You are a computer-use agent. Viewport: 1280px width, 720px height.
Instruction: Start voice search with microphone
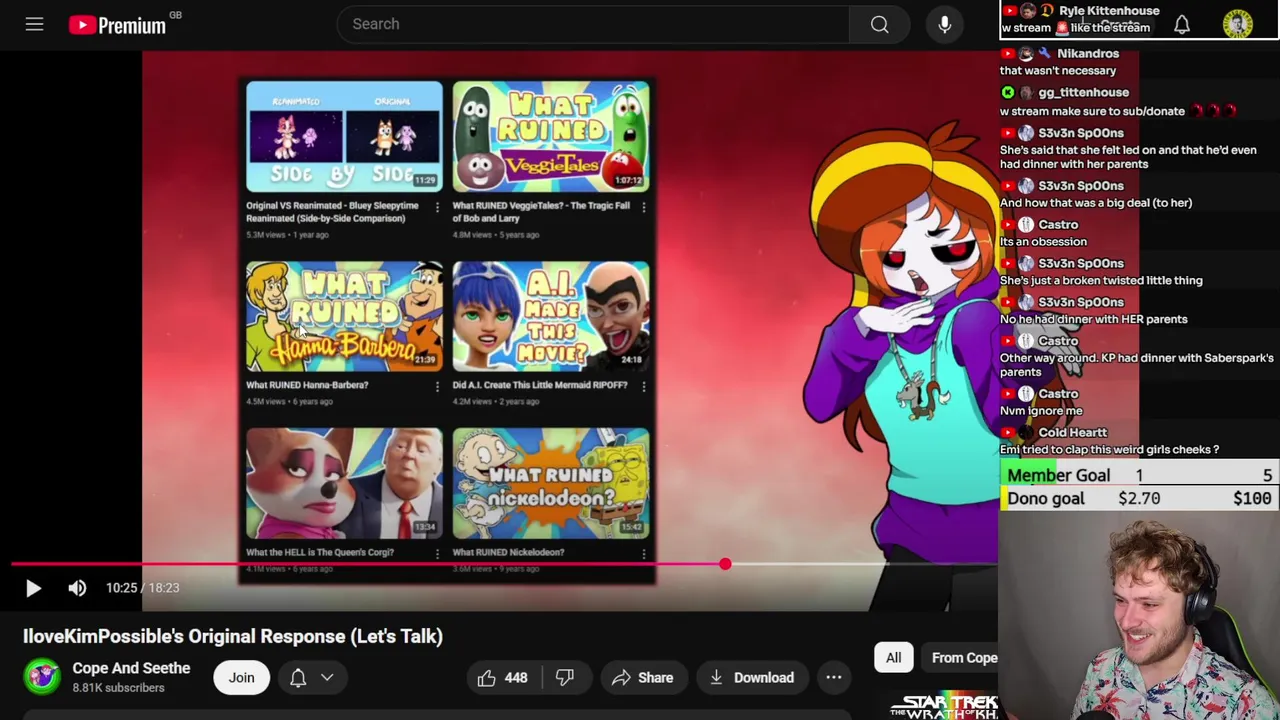pos(944,24)
